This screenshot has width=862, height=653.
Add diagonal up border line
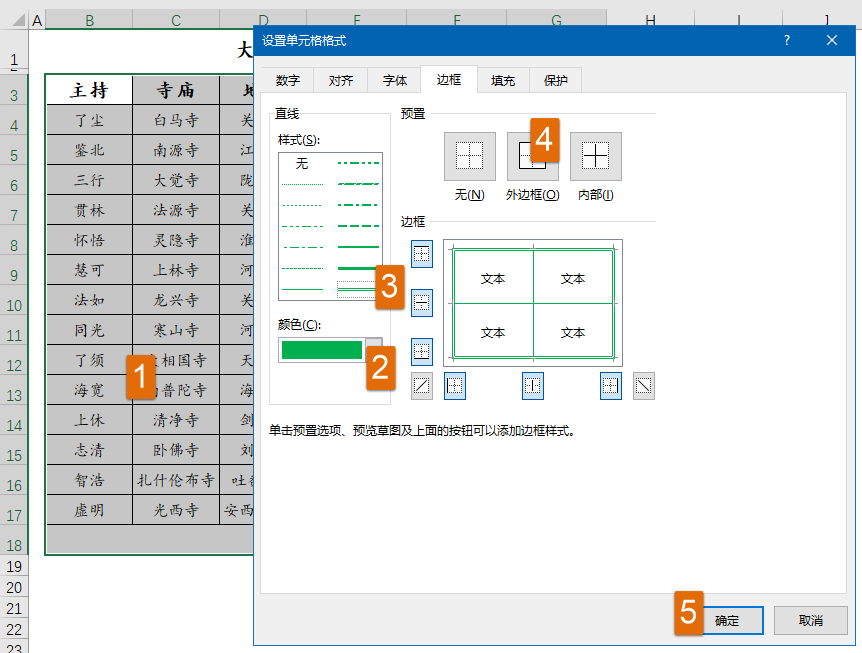[422, 386]
